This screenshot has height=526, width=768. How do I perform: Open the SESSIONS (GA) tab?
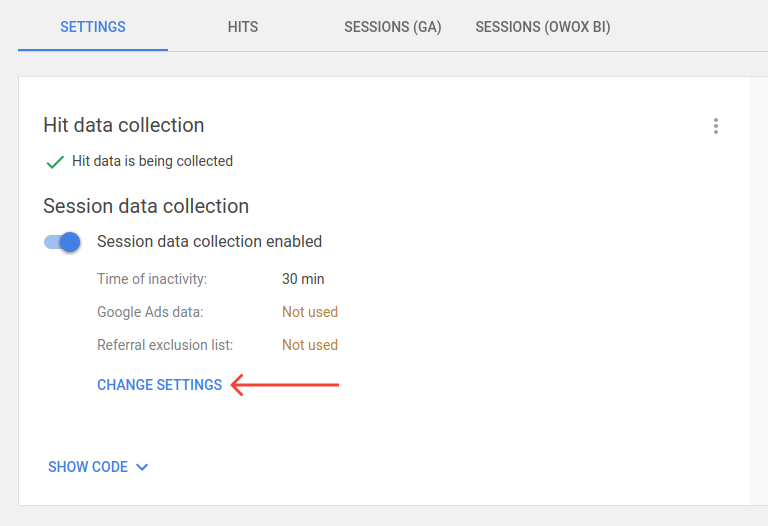(x=392, y=26)
